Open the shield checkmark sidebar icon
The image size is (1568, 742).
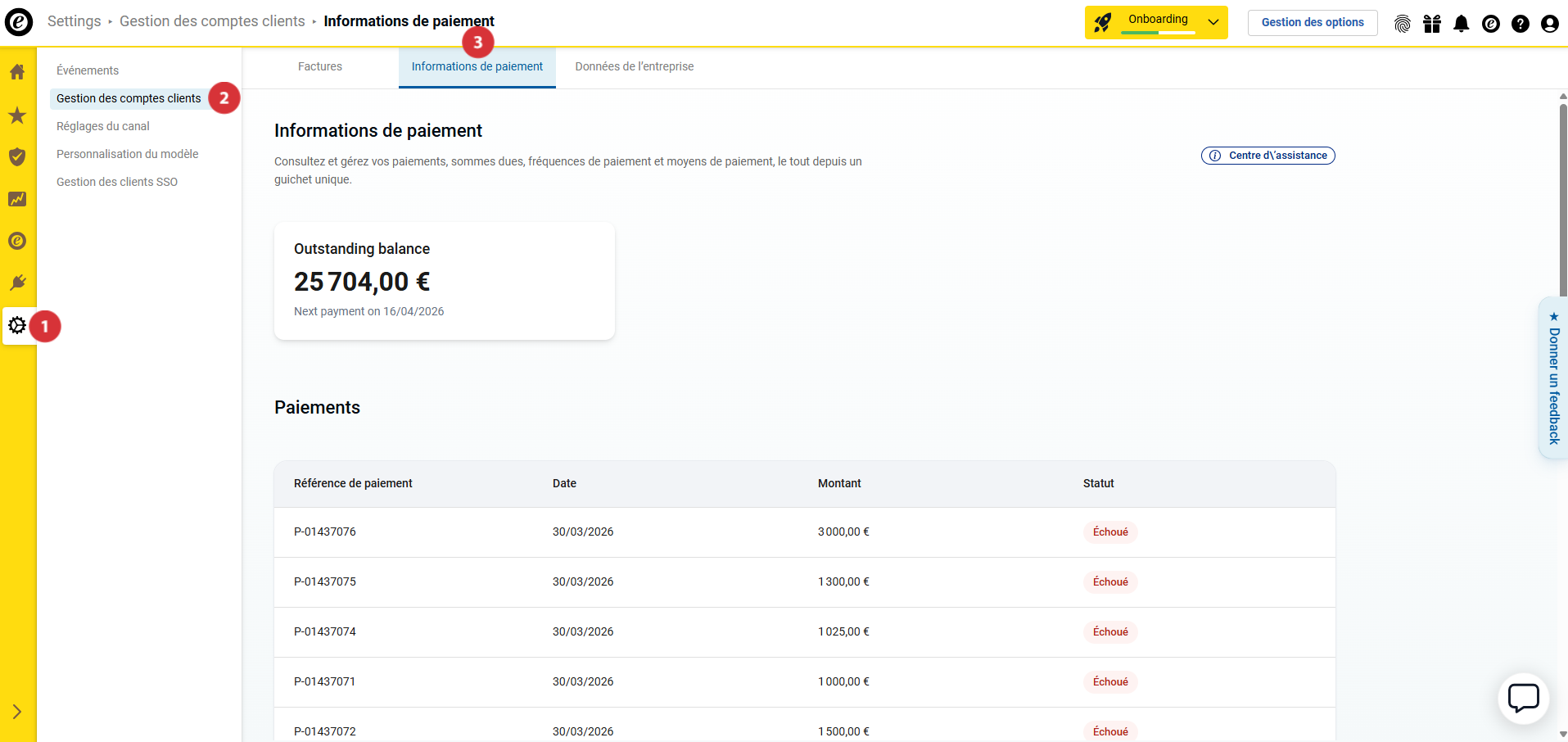pyautogui.click(x=17, y=156)
